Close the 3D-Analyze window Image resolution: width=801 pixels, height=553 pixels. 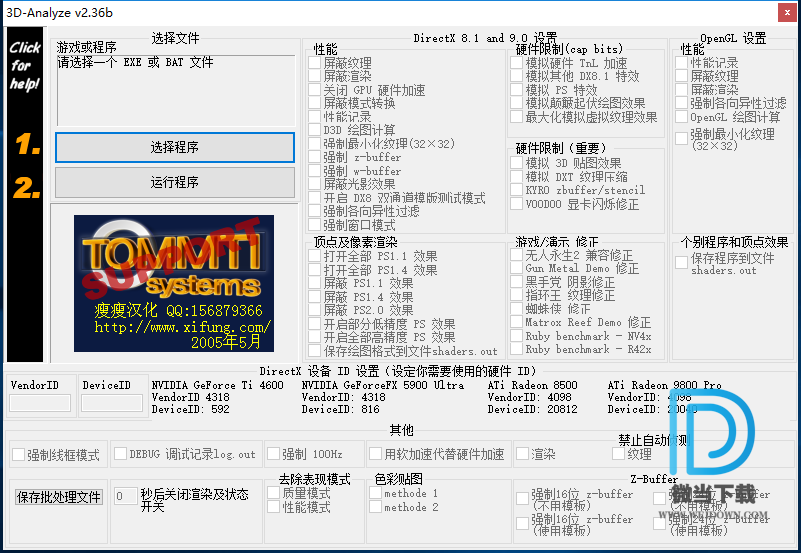click(x=787, y=13)
